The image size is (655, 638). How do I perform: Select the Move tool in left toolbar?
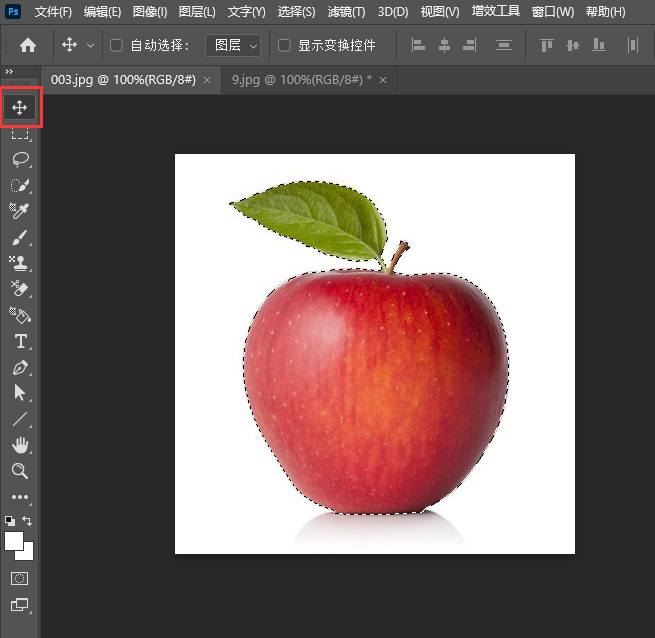point(20,107)
